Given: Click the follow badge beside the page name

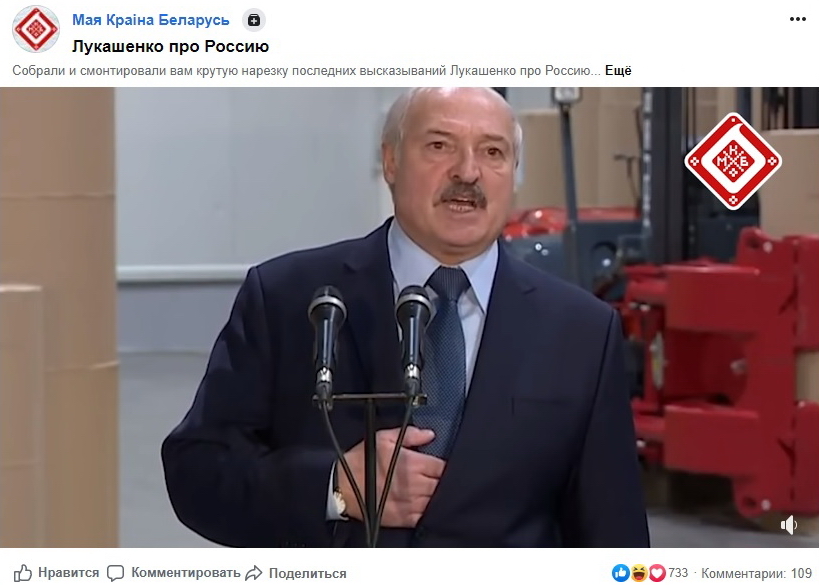Looking at the screenshot, I should [x=254, y=20].
